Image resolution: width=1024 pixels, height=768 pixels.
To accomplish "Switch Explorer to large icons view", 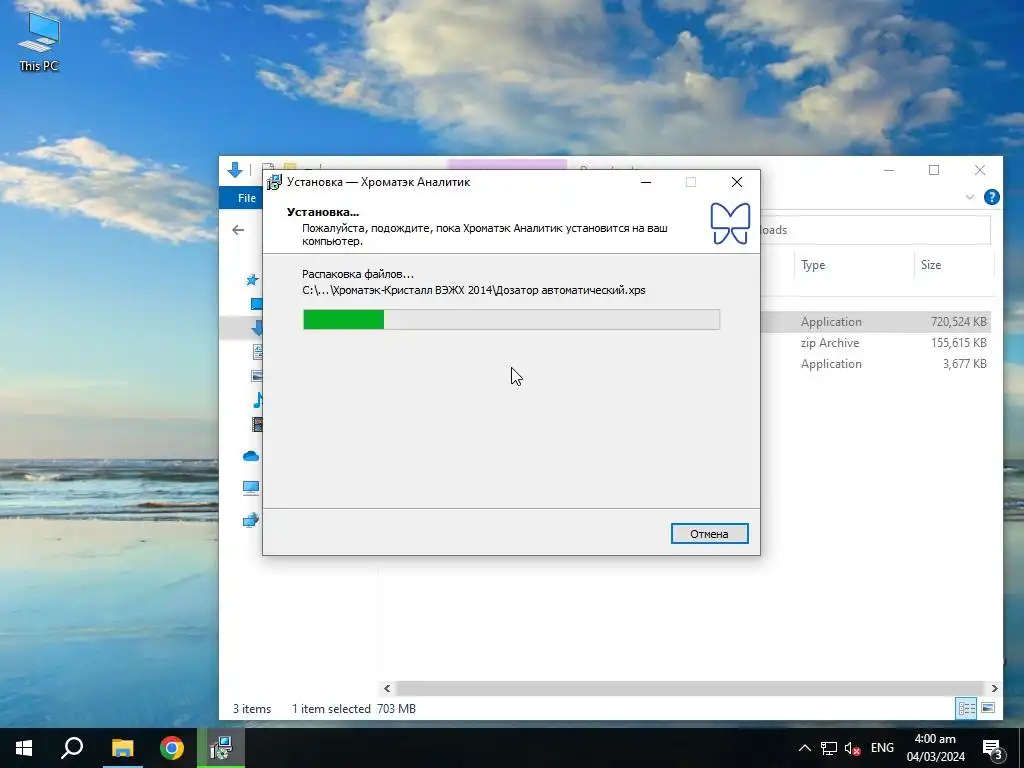I will [988, 708].
